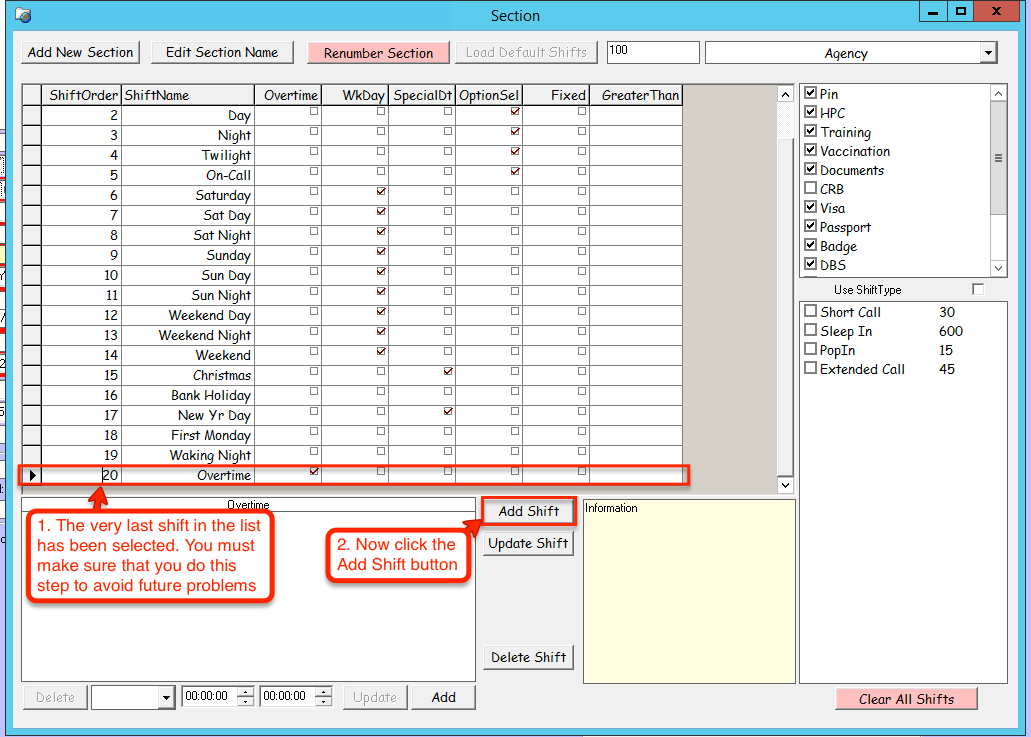Sort by the ShiftName column header

tap(187, 95)
